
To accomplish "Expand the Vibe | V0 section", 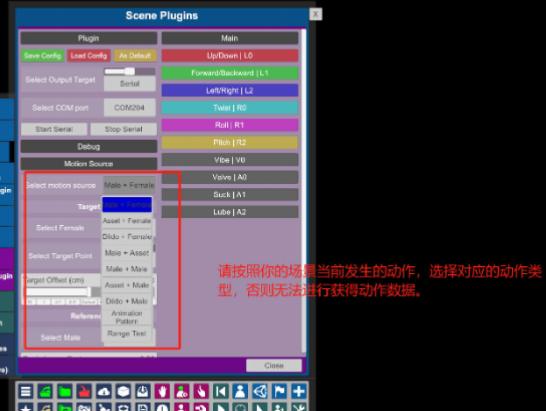I will 230,160.
